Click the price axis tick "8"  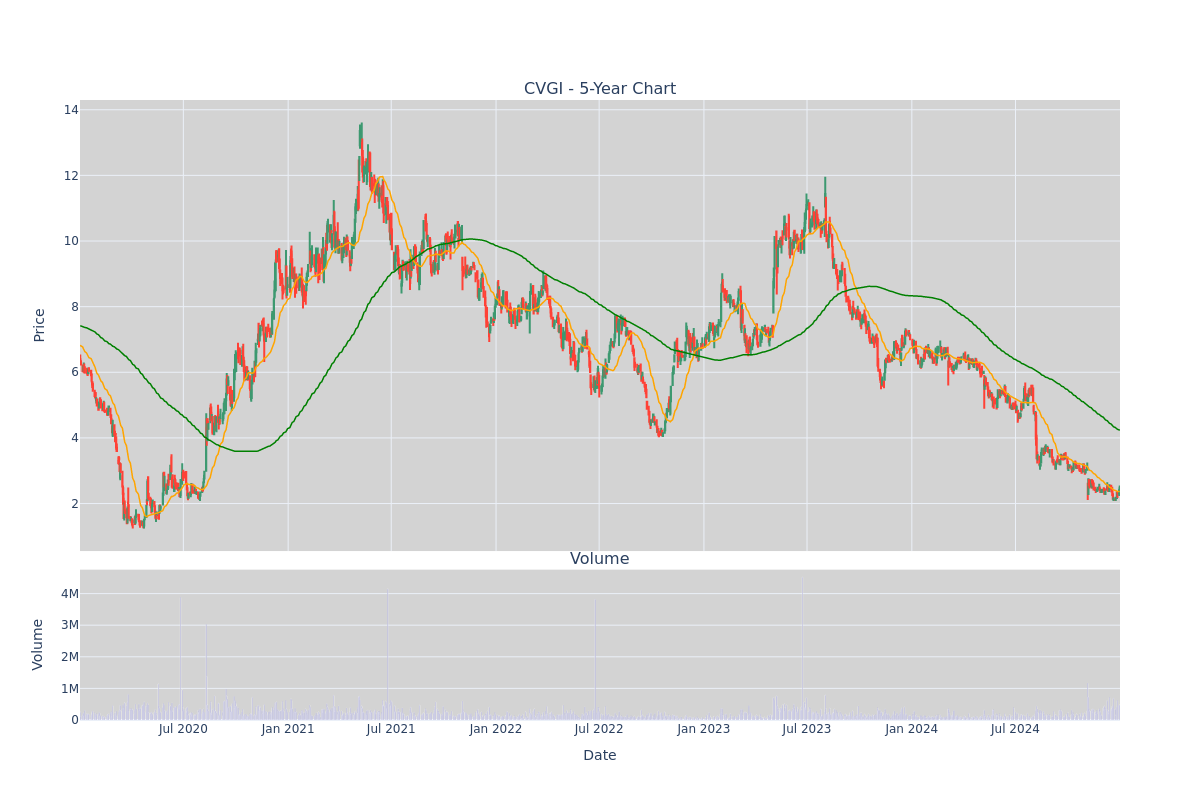(75, 307)
